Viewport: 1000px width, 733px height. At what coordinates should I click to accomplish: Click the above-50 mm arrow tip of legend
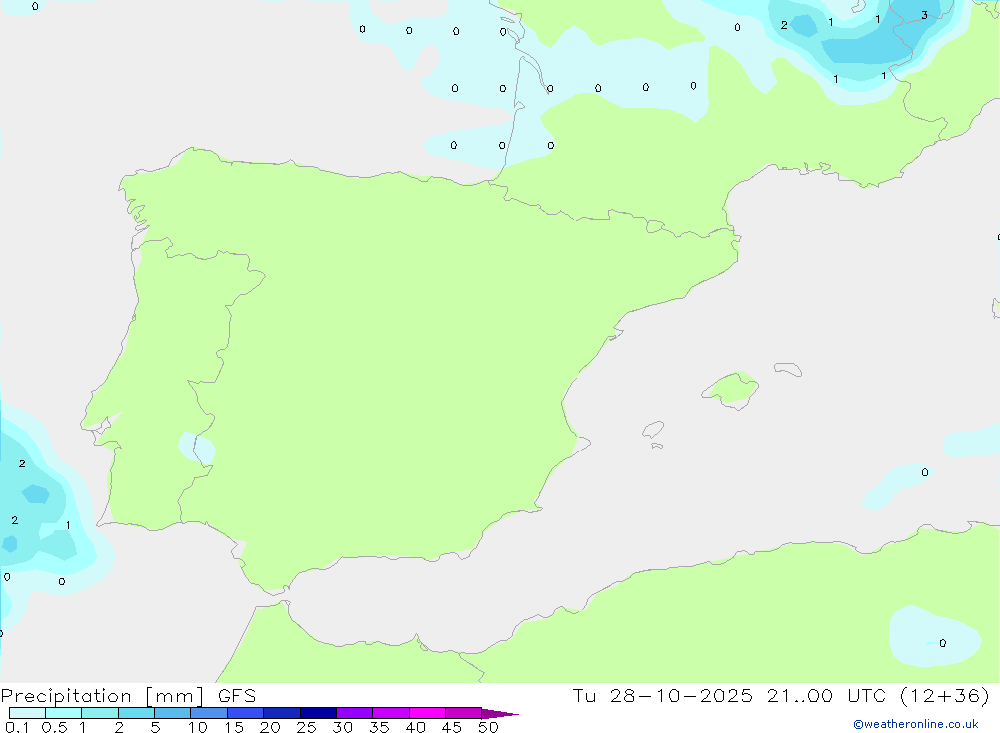[x=501, y=714]
